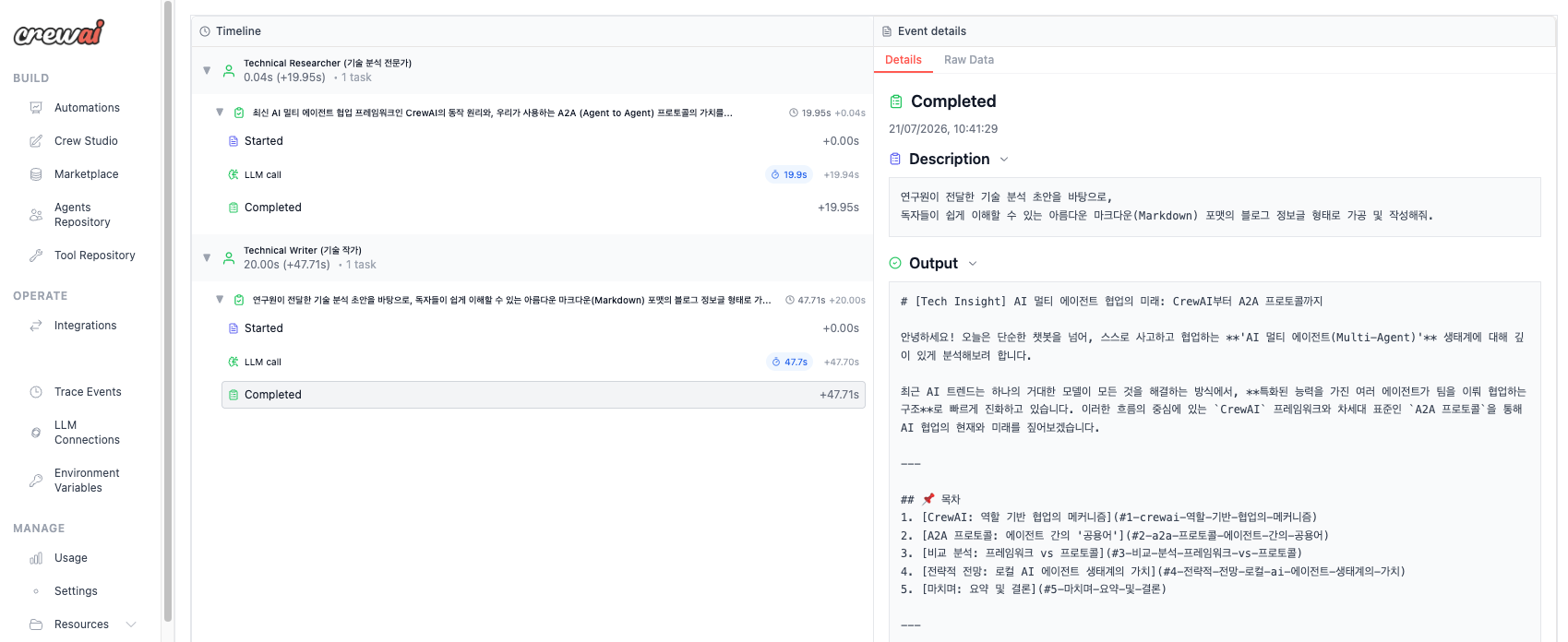Click the 19.95s task duration label
Screen dimensions: 1568x642
(817, 113)
